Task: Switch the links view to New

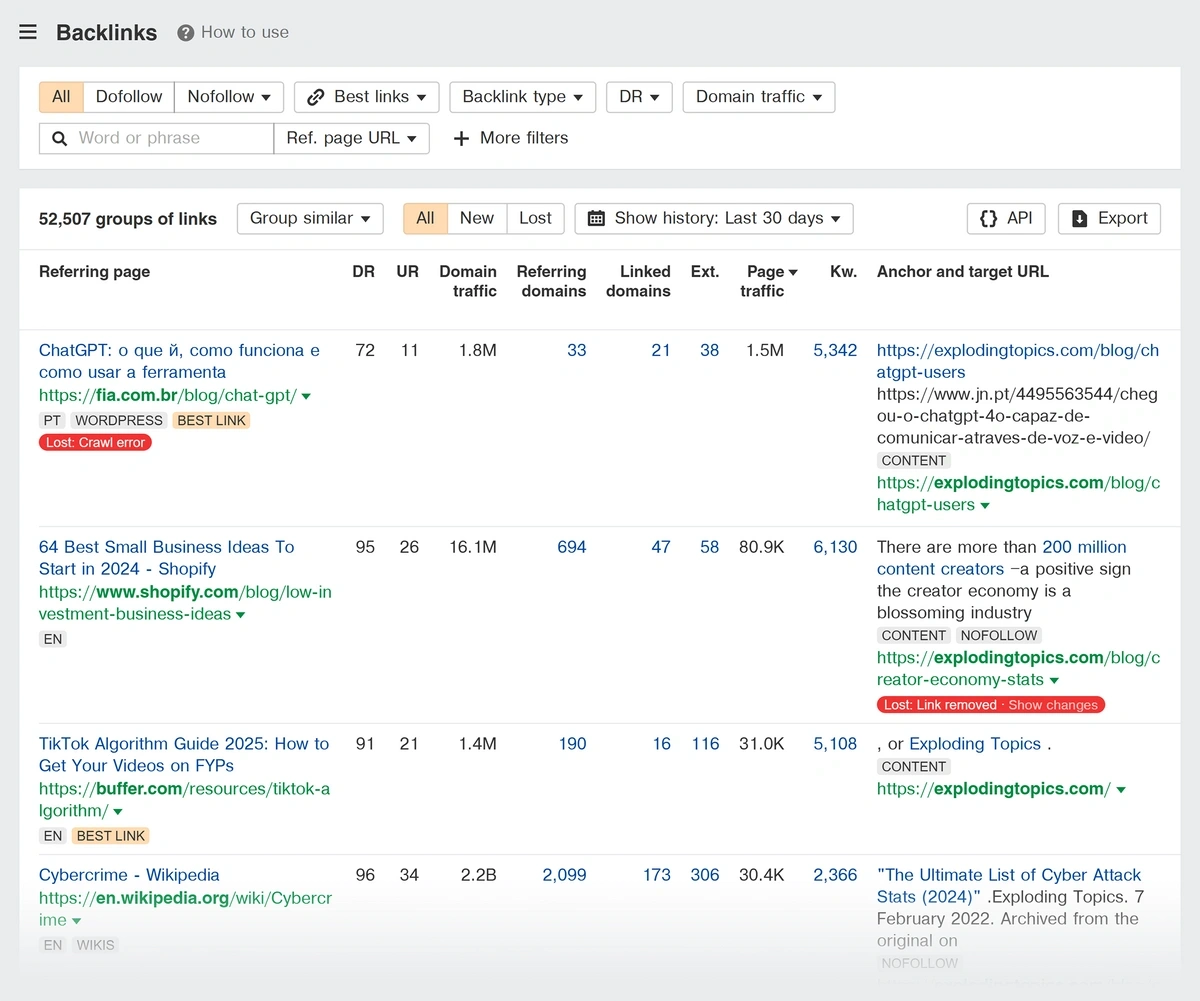Action: click(x=477, y=218)
